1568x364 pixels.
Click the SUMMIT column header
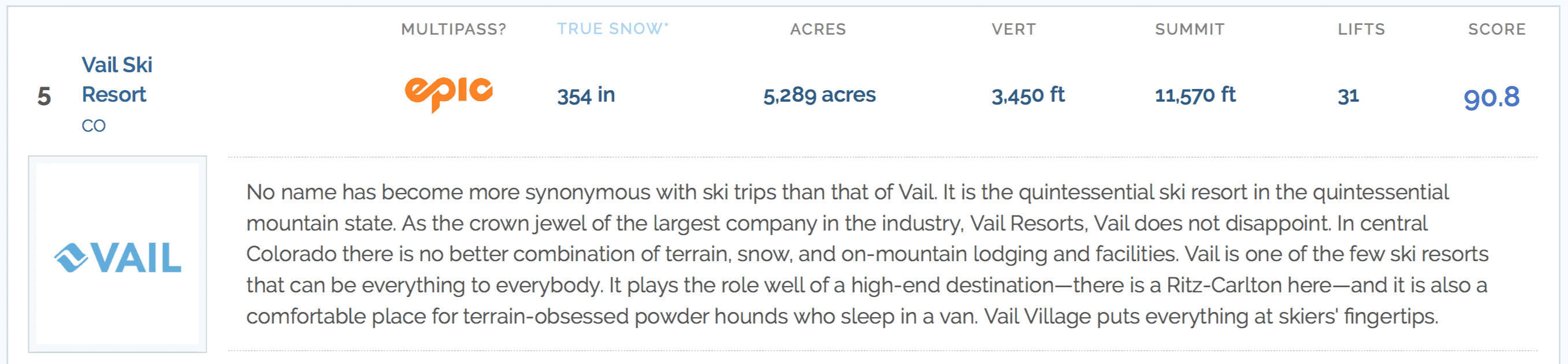[1190, 29]
